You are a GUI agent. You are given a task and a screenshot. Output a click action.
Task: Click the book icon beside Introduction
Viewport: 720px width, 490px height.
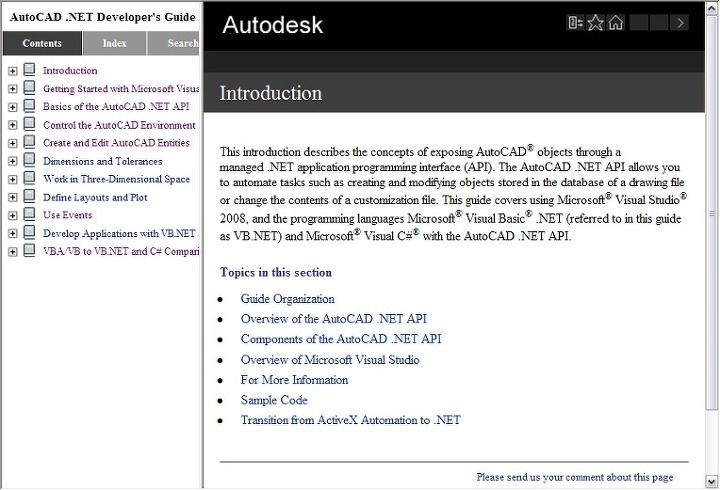(x=29, y=70)
